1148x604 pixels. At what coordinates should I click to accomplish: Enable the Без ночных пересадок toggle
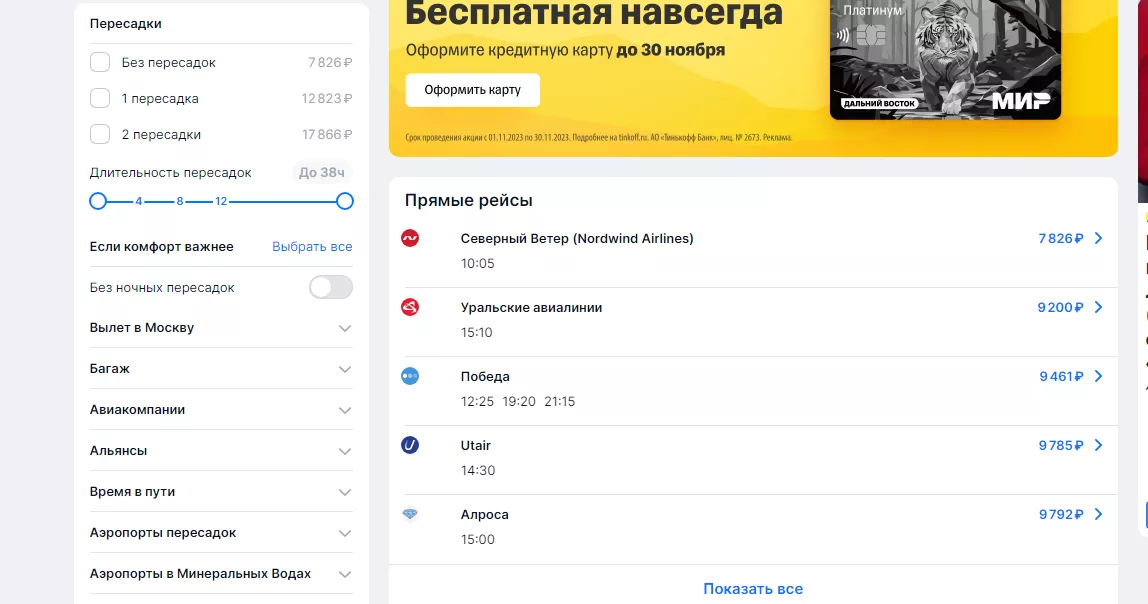[330, 287]
